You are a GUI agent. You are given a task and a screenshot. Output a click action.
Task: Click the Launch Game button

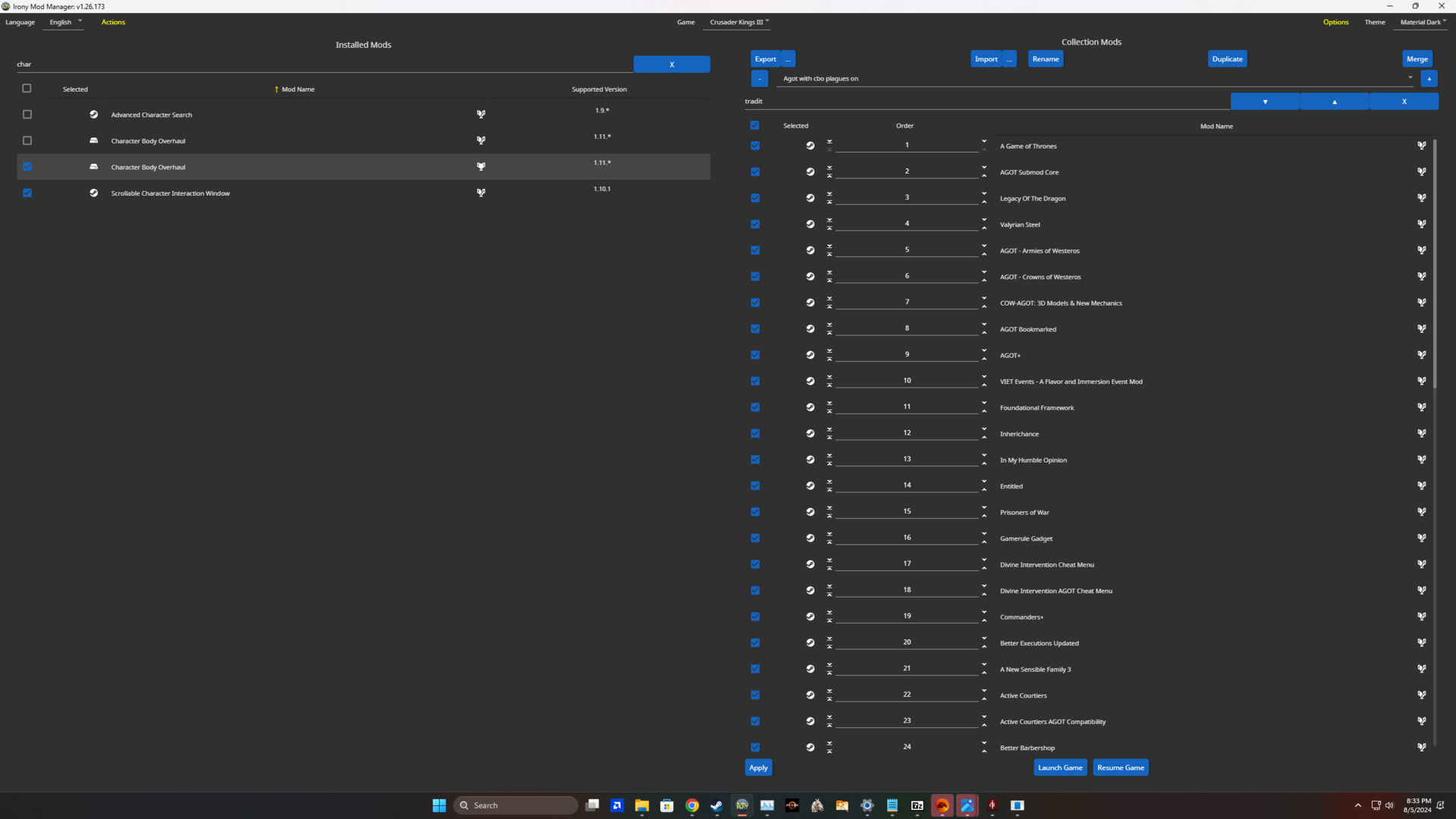1060,767
